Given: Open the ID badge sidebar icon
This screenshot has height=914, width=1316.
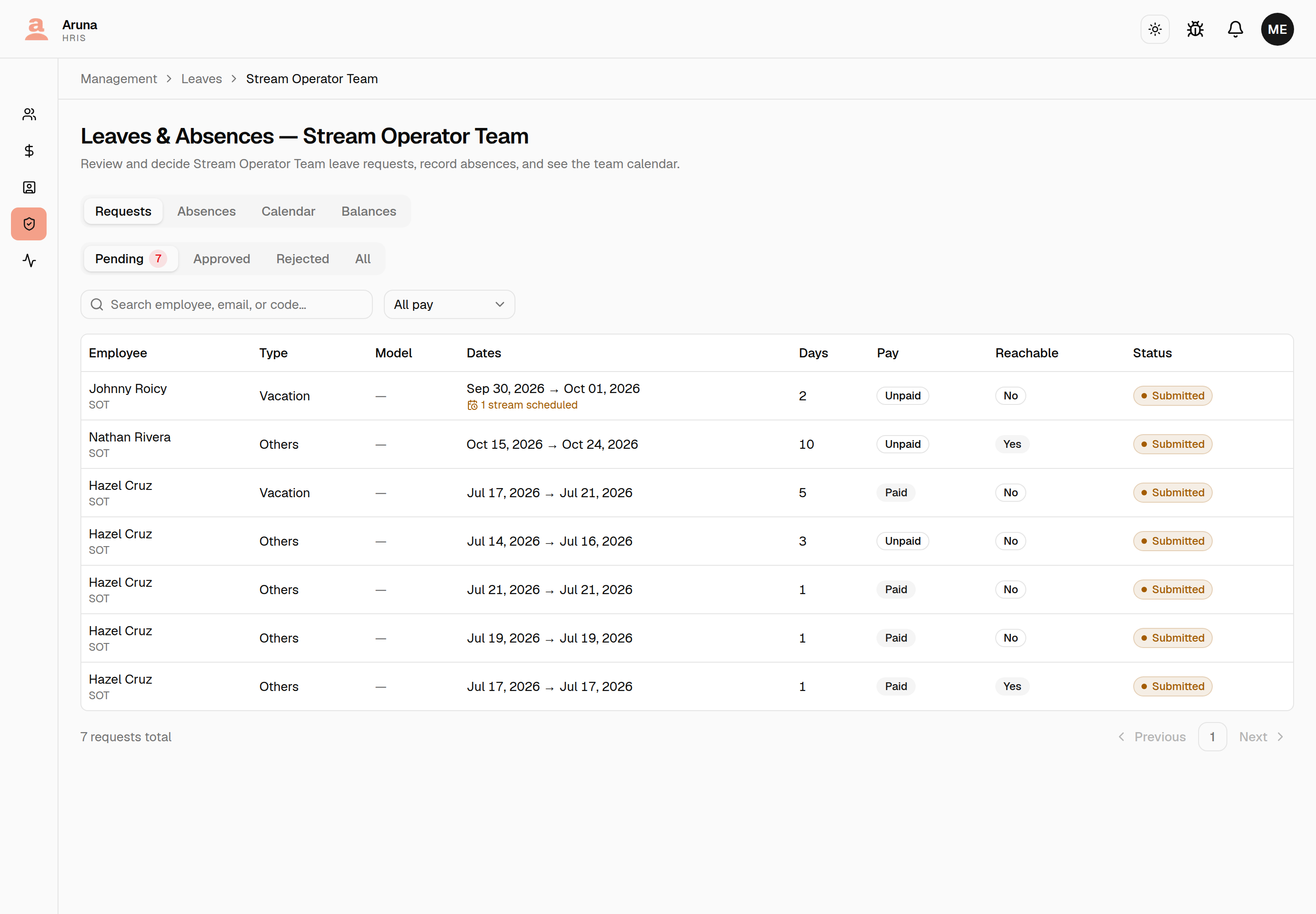Looking at the screenshot, I should click(29, 187).
